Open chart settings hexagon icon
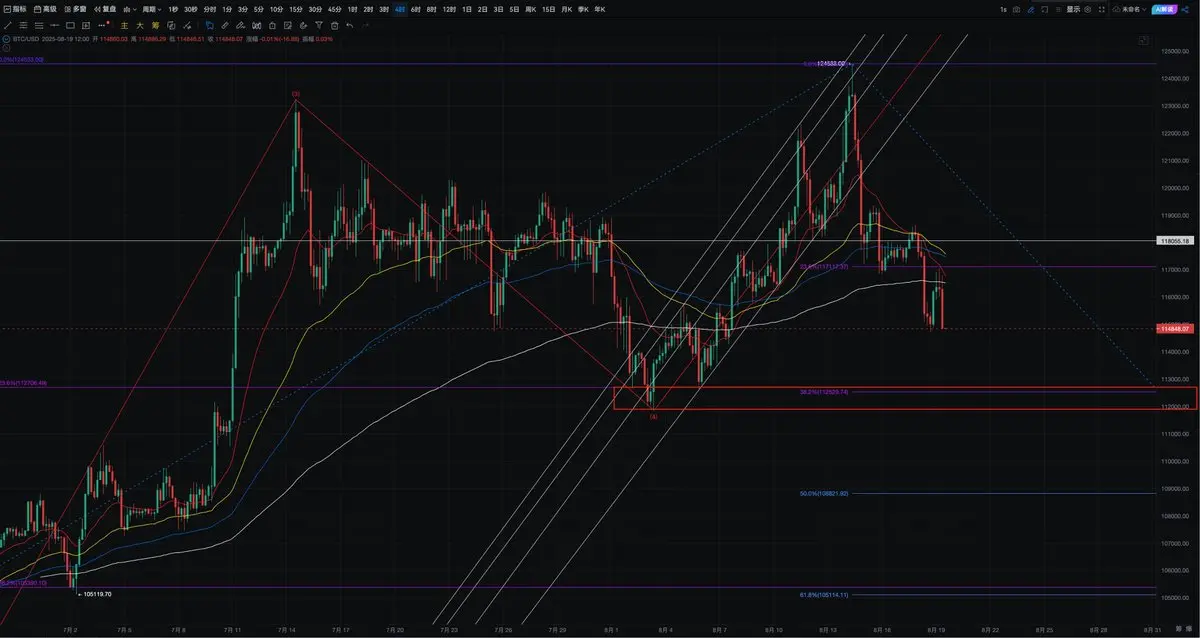 [1087, 9]
